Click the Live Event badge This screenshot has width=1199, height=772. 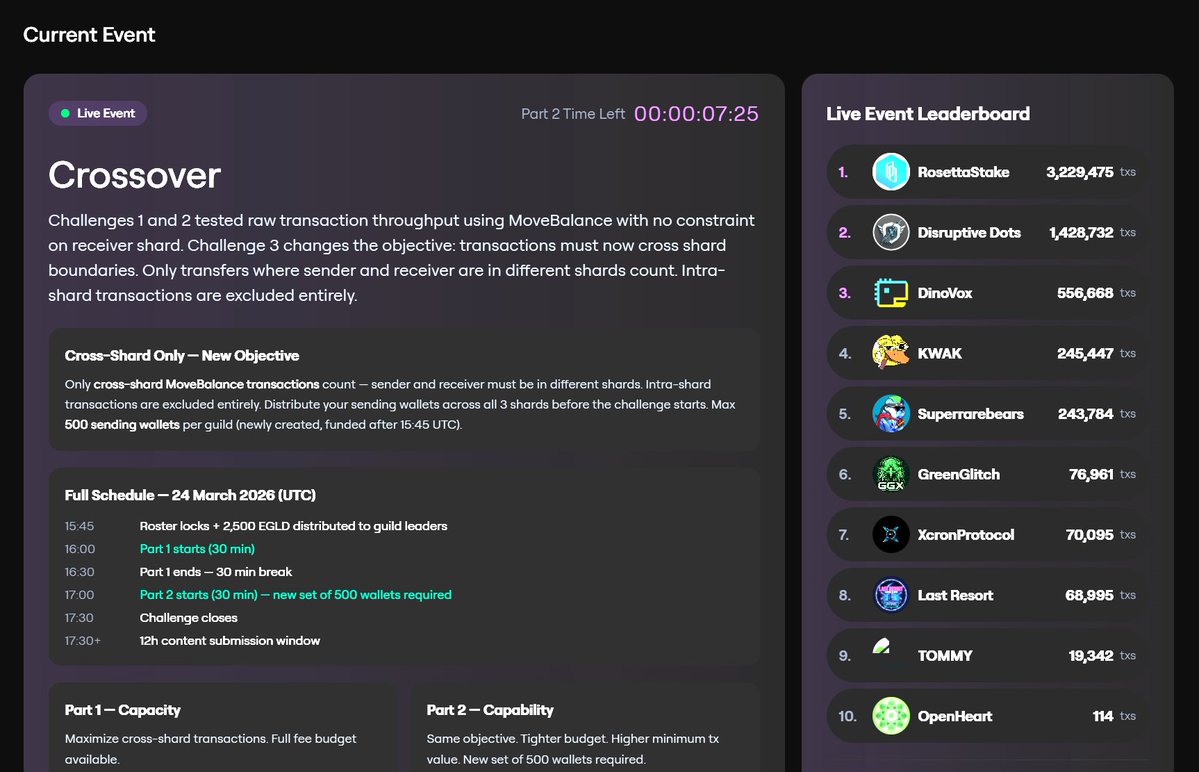(98, 113)
